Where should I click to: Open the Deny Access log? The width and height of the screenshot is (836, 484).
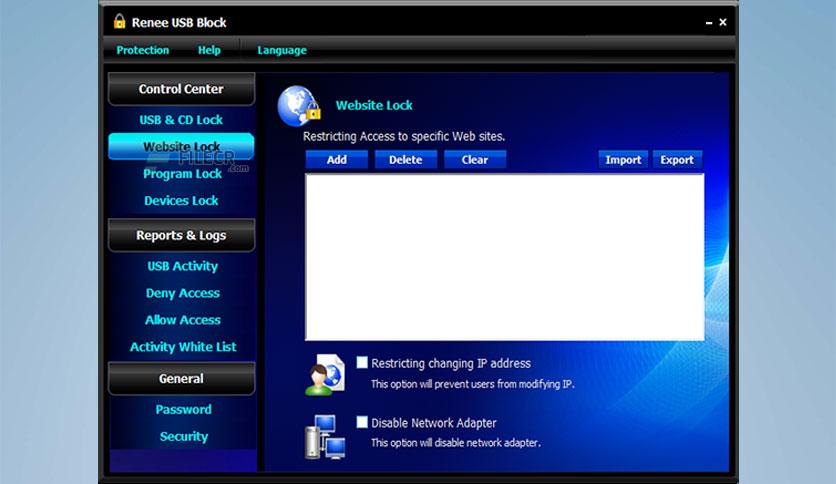tap(183, 293)
